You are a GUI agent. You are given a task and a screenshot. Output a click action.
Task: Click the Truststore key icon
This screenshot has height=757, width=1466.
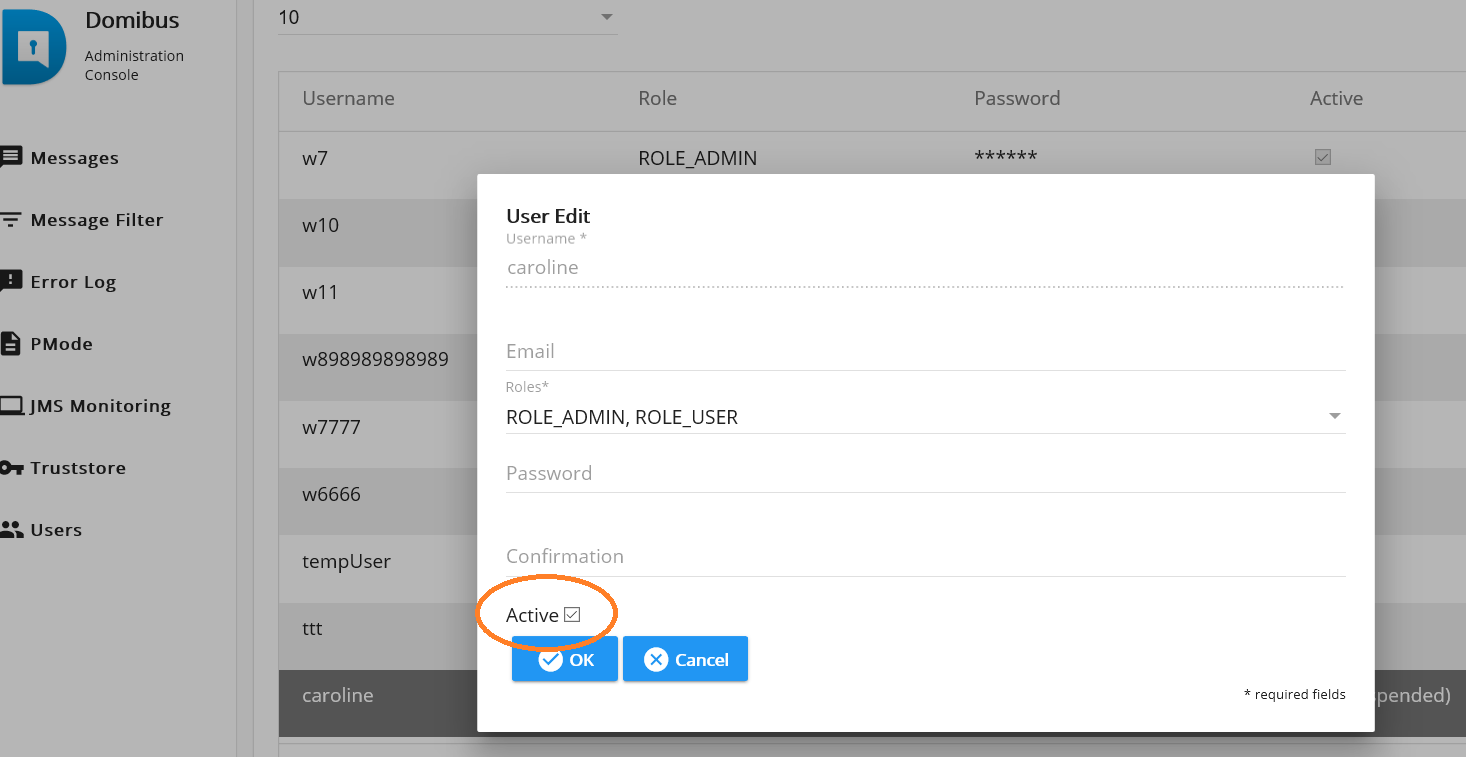click(11, 468)
